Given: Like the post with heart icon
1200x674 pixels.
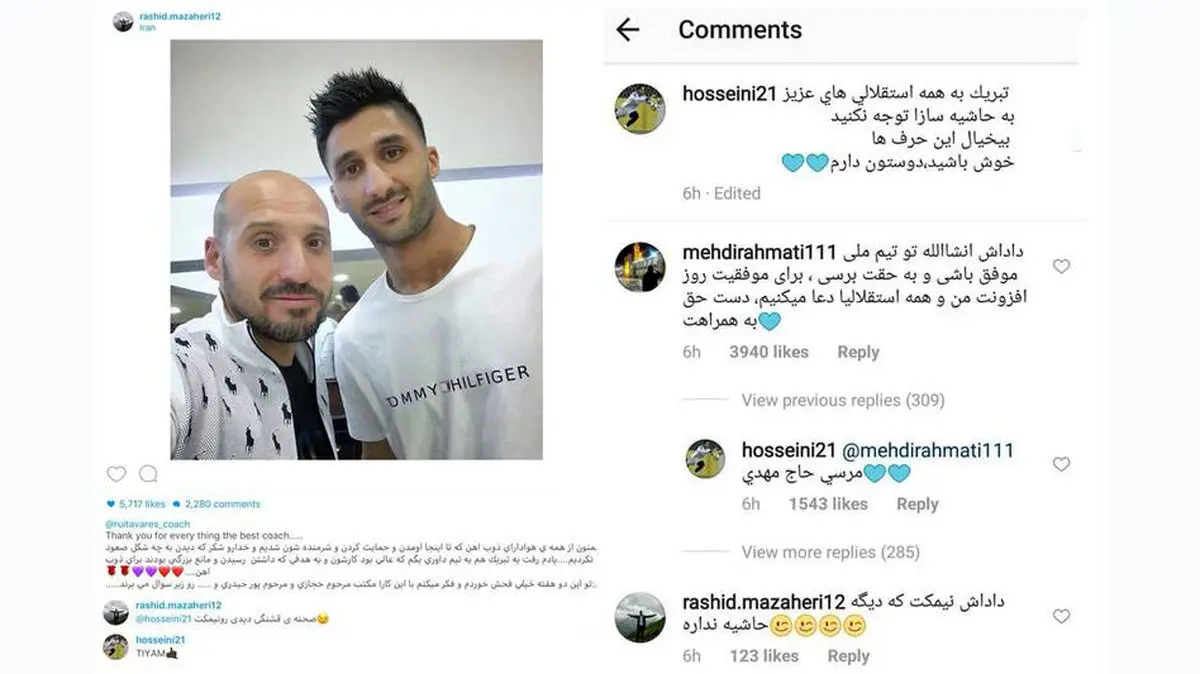Looking at the screenshot, I should click(x=117, y=474).
